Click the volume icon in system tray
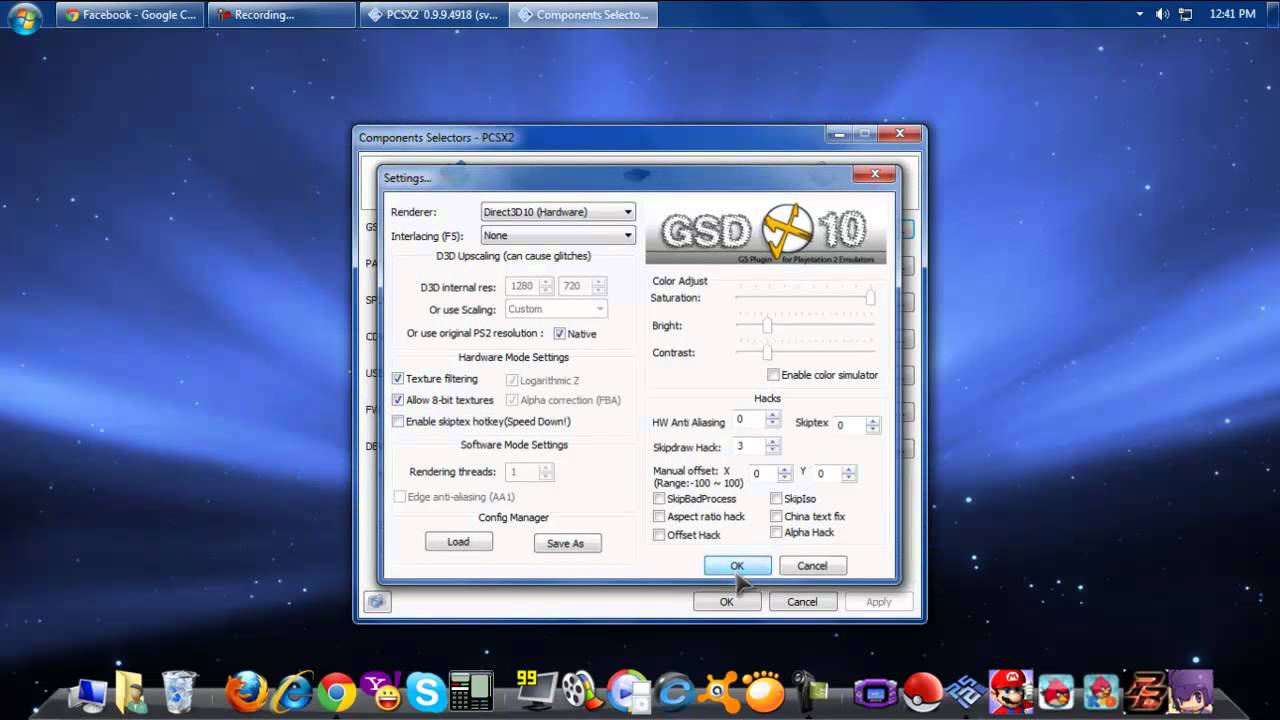 (x=1162, y=14)
